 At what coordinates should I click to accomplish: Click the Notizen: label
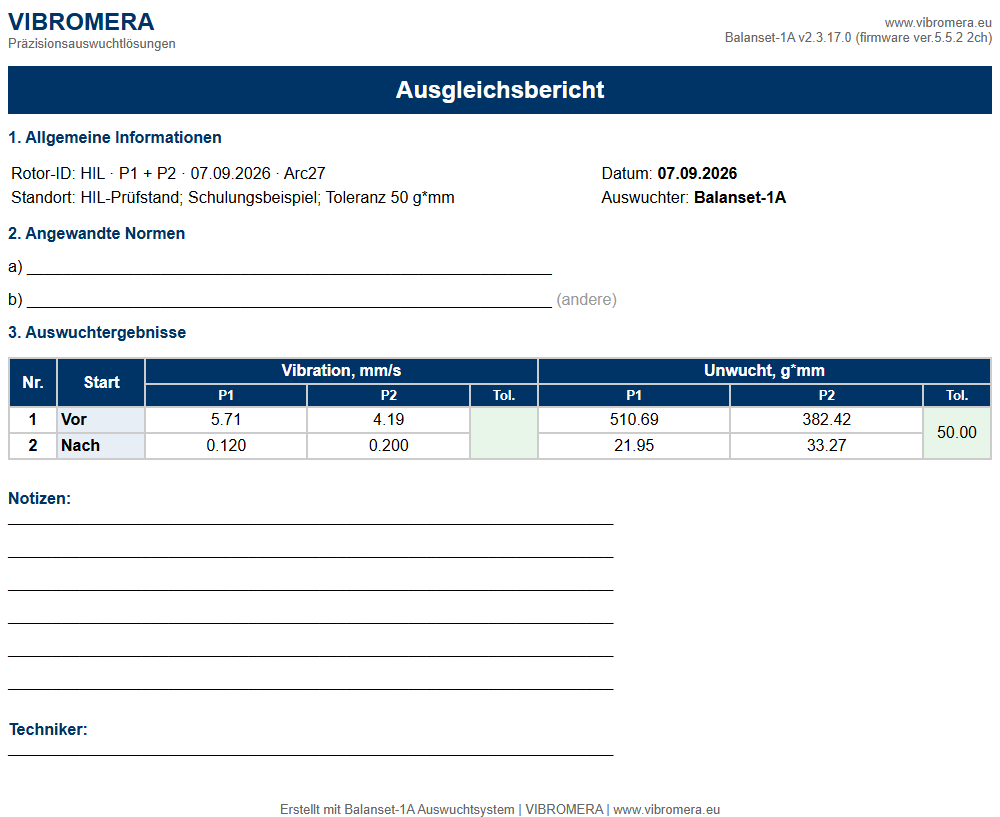click(40, 499)
